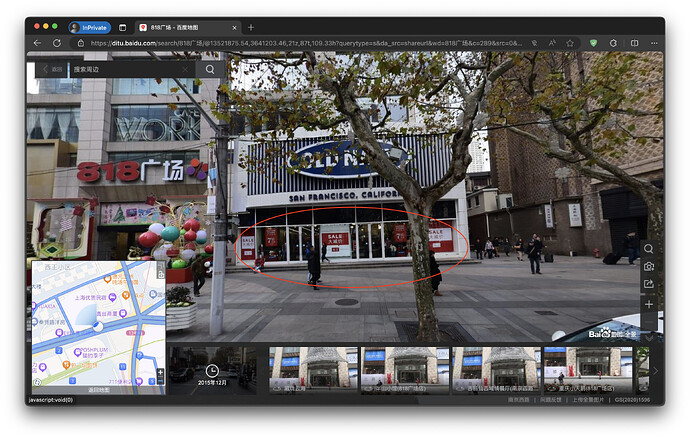690x438 pixels.
Task: Show next thumbnails with right chevron arrow
Action: click(655, 371)
